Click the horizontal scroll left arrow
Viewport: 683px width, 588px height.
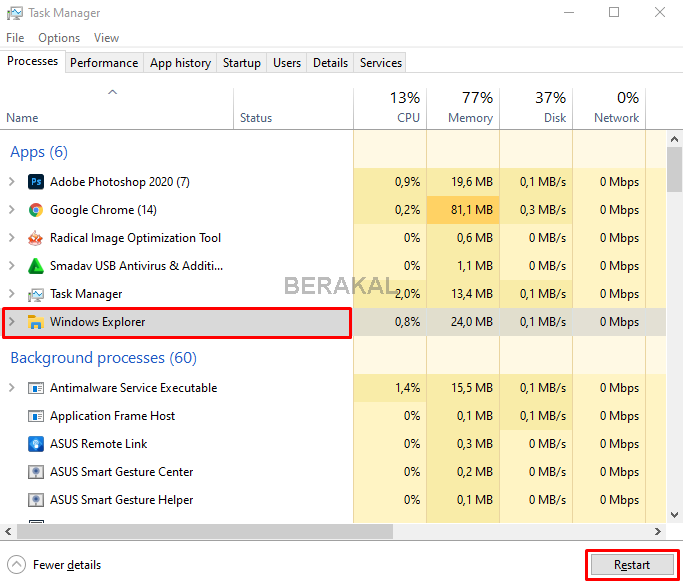8,531
